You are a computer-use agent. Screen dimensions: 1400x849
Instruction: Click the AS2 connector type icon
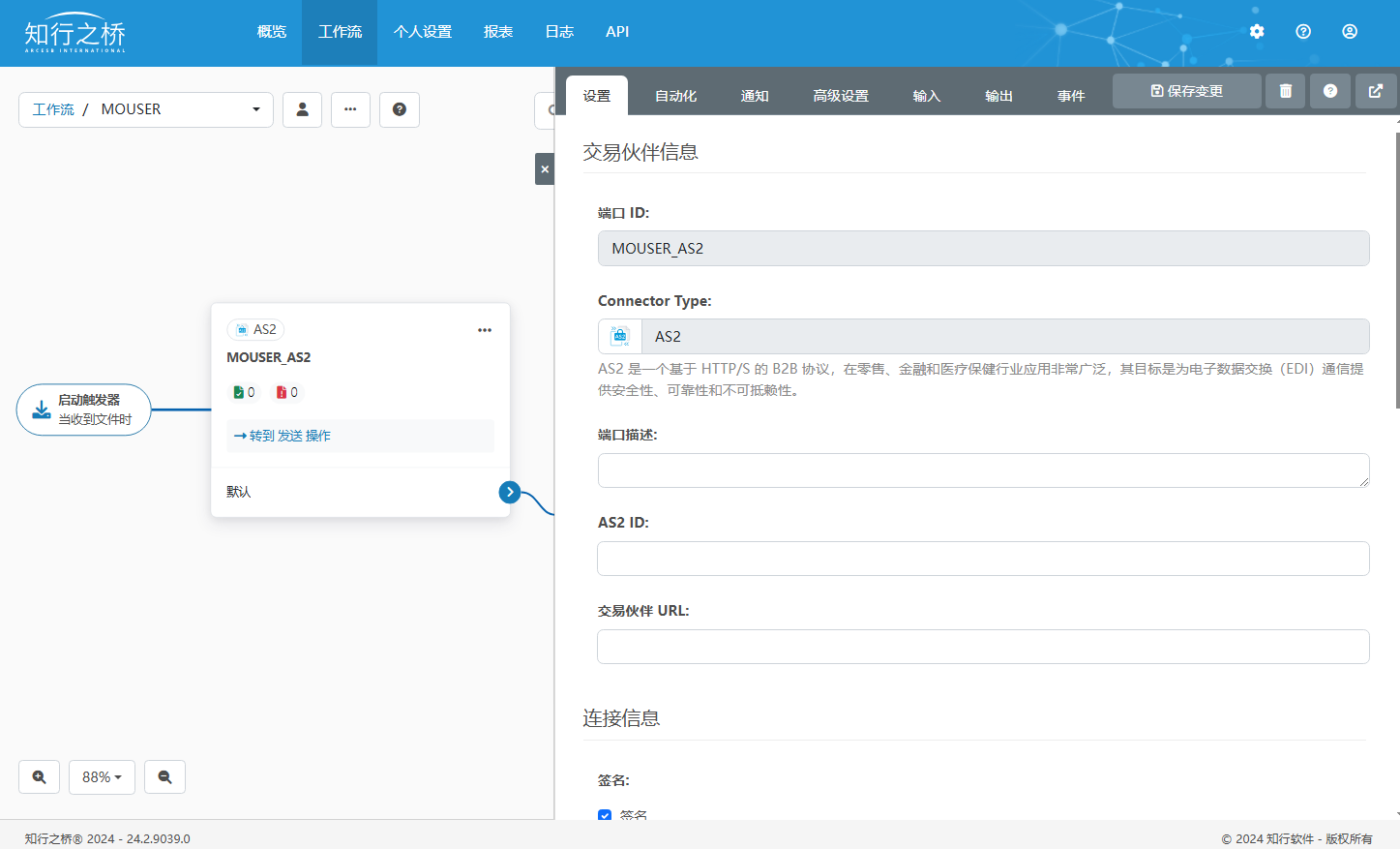point(620,336)
